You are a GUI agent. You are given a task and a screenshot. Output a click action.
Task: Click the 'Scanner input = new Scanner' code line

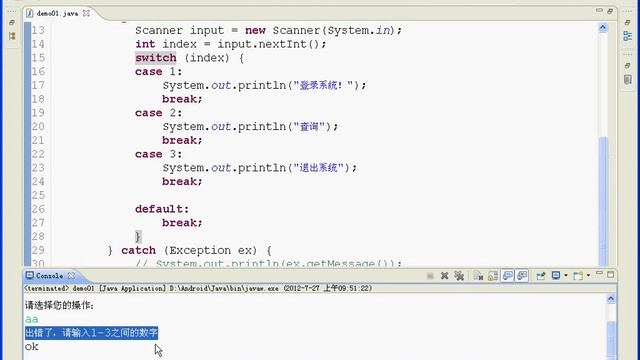click(x=268, y=31)
